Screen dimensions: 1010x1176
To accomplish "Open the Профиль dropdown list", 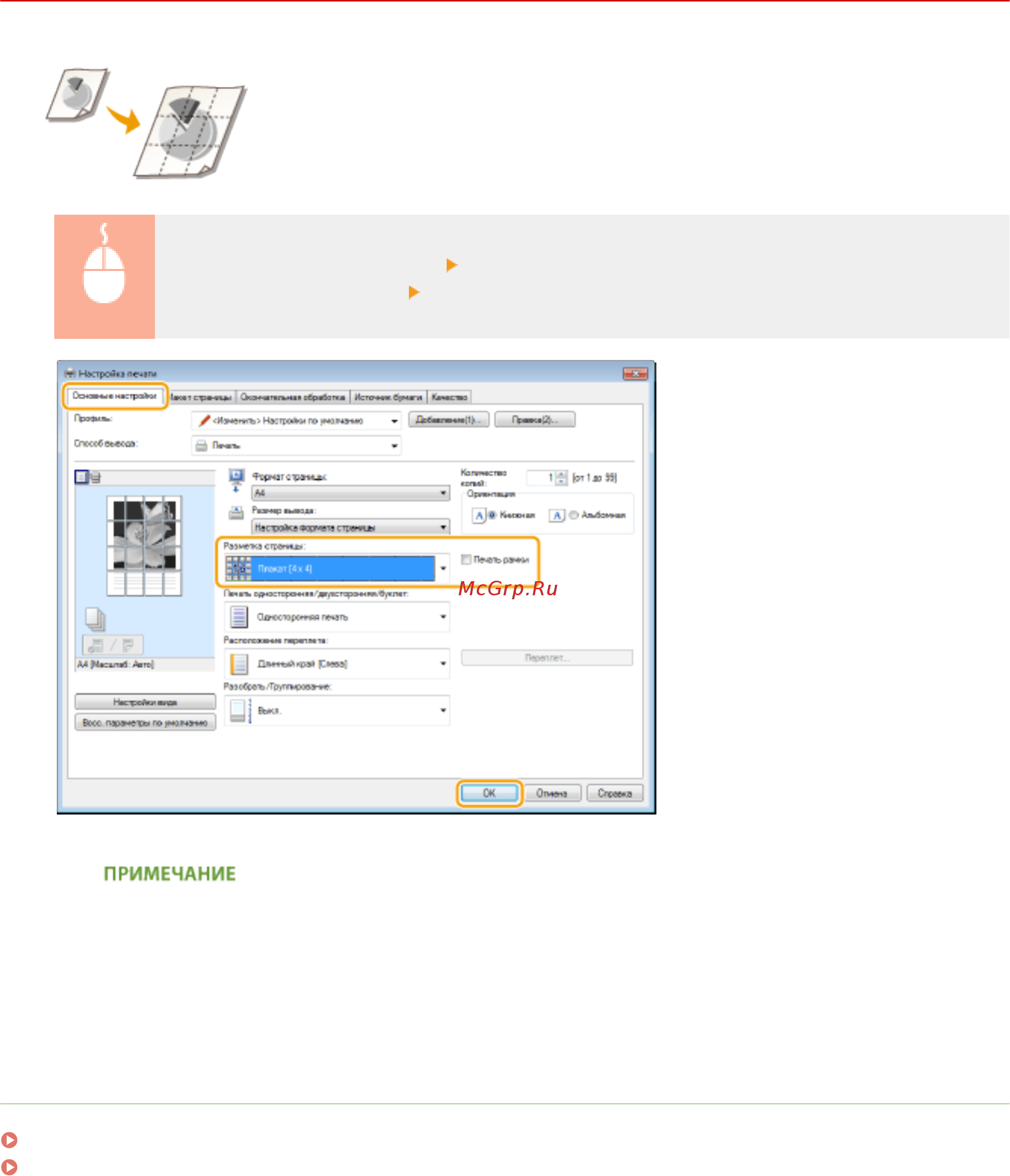I will pyautogui.click(x=394, y=420).
